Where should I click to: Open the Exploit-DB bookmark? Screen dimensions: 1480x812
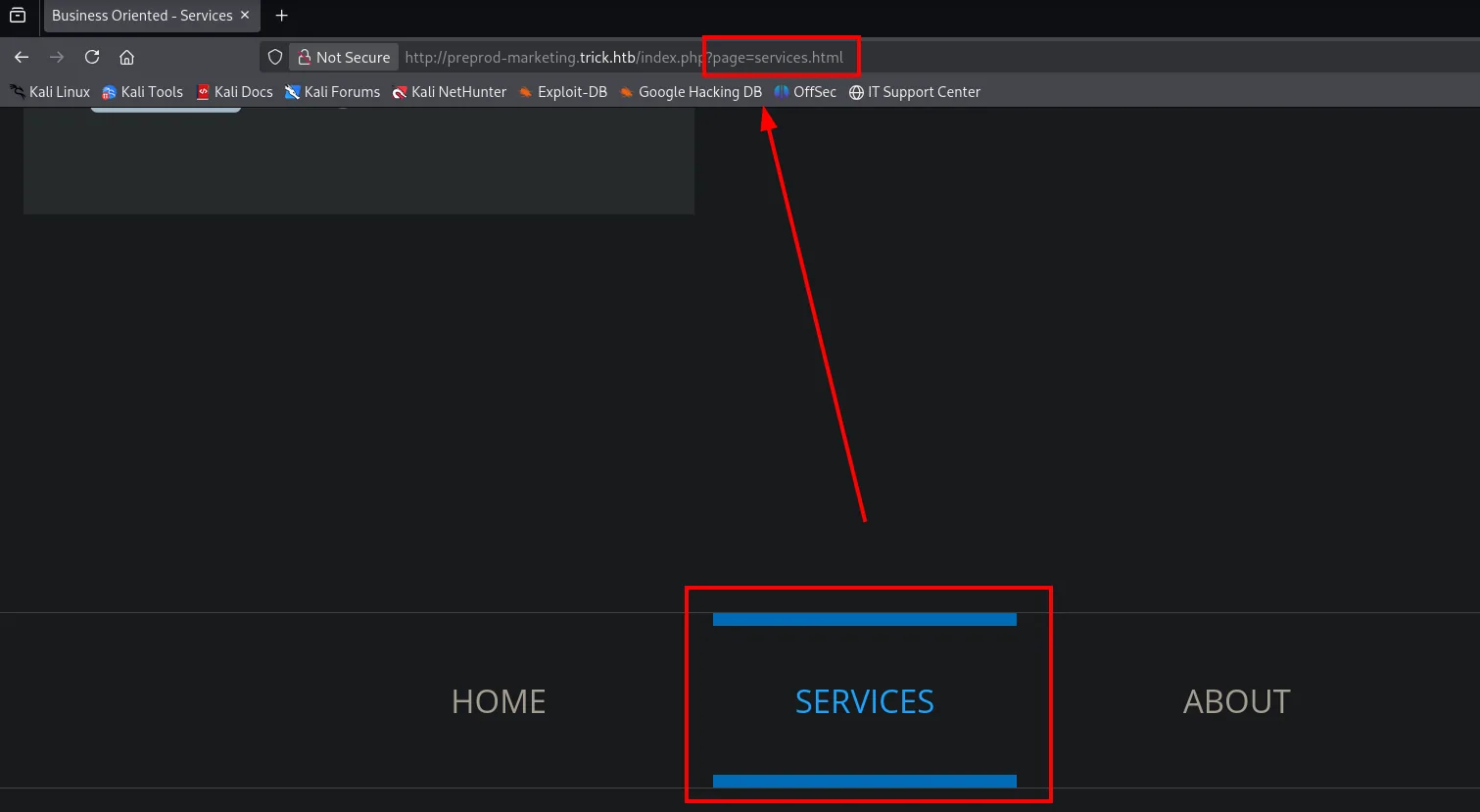563,92
